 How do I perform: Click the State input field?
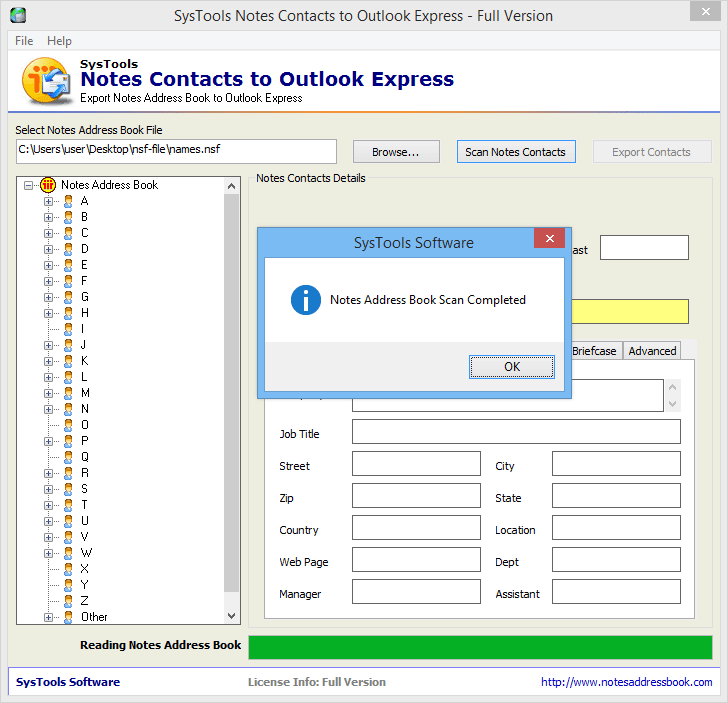[x=616, y=495]
